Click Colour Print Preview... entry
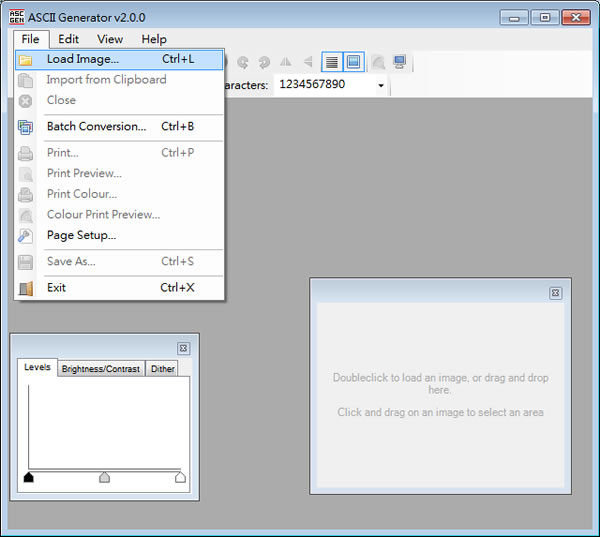The width and height of the screenshot is (600, 537). click(119, 215)
